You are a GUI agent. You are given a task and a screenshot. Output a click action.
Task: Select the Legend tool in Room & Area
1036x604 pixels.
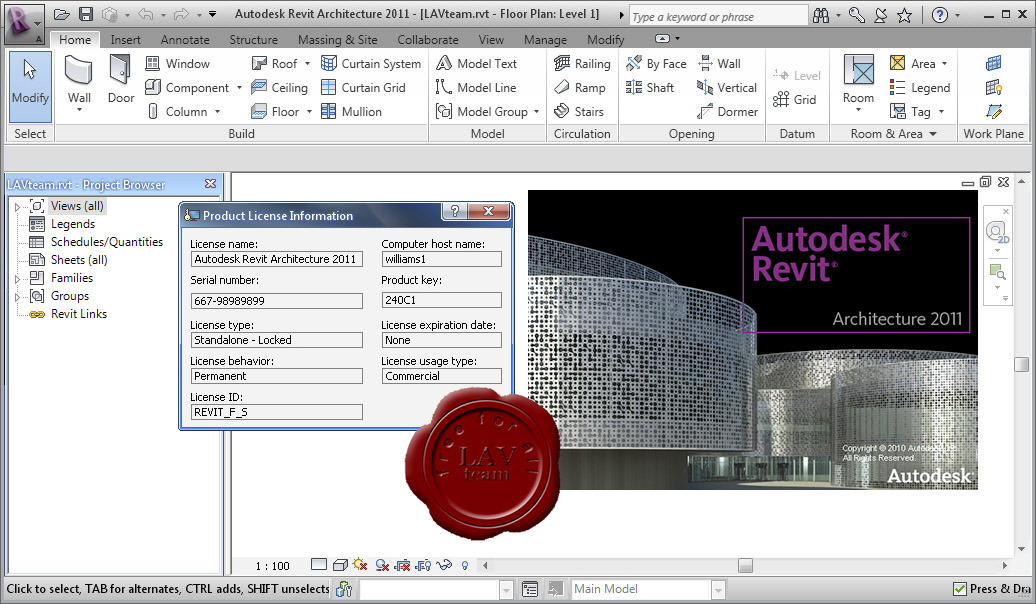(920, 87)
